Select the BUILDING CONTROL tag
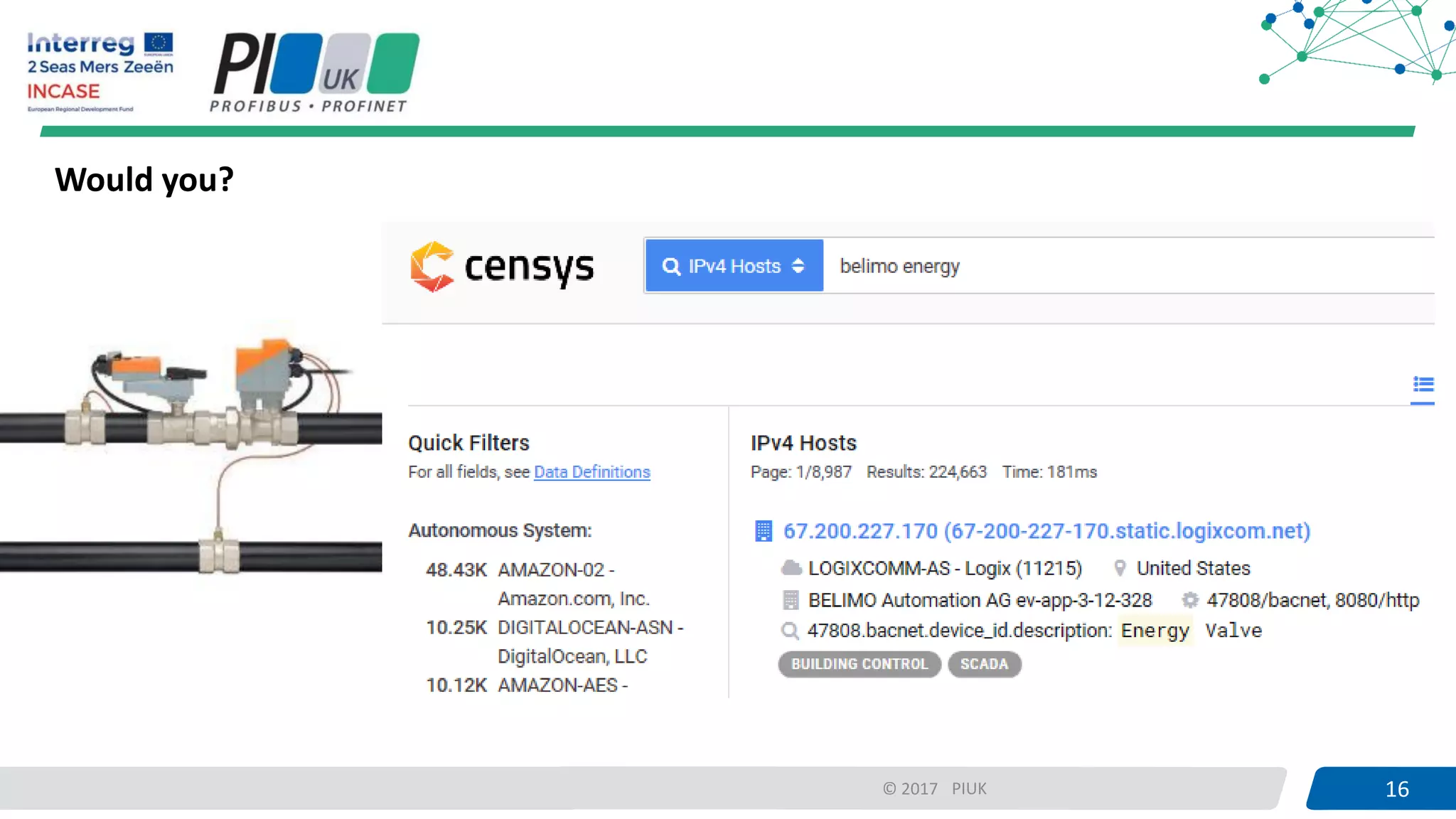Screen dimensions: 1456x819 860,664
